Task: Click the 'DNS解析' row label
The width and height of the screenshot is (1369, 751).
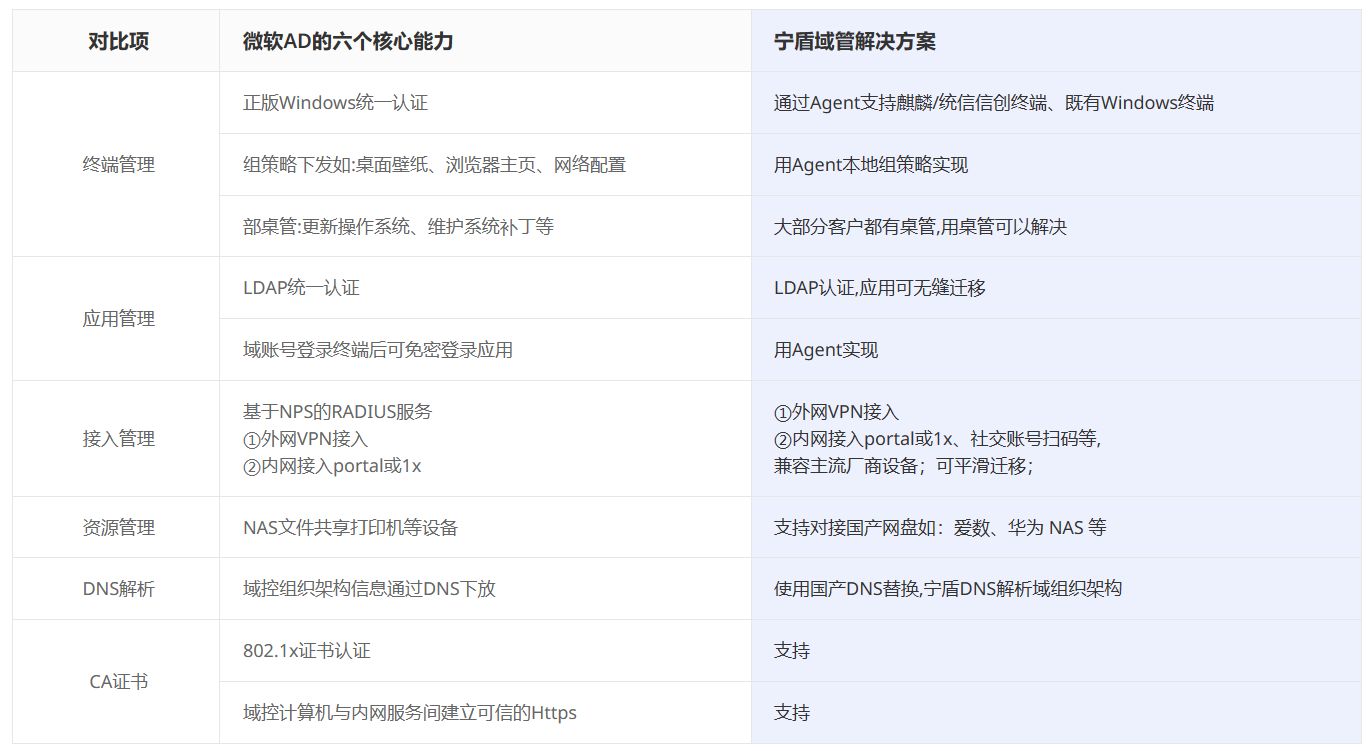Action: click(x=118, y=589)
